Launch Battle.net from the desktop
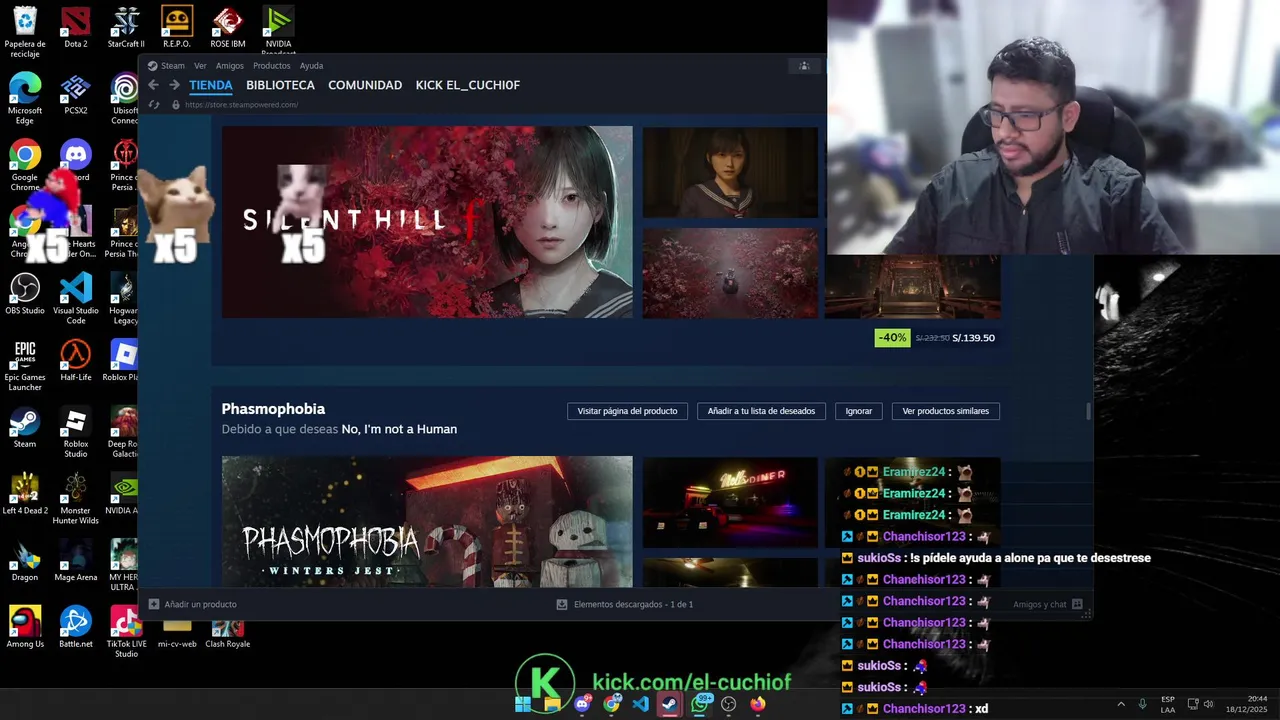 point(75,627)
